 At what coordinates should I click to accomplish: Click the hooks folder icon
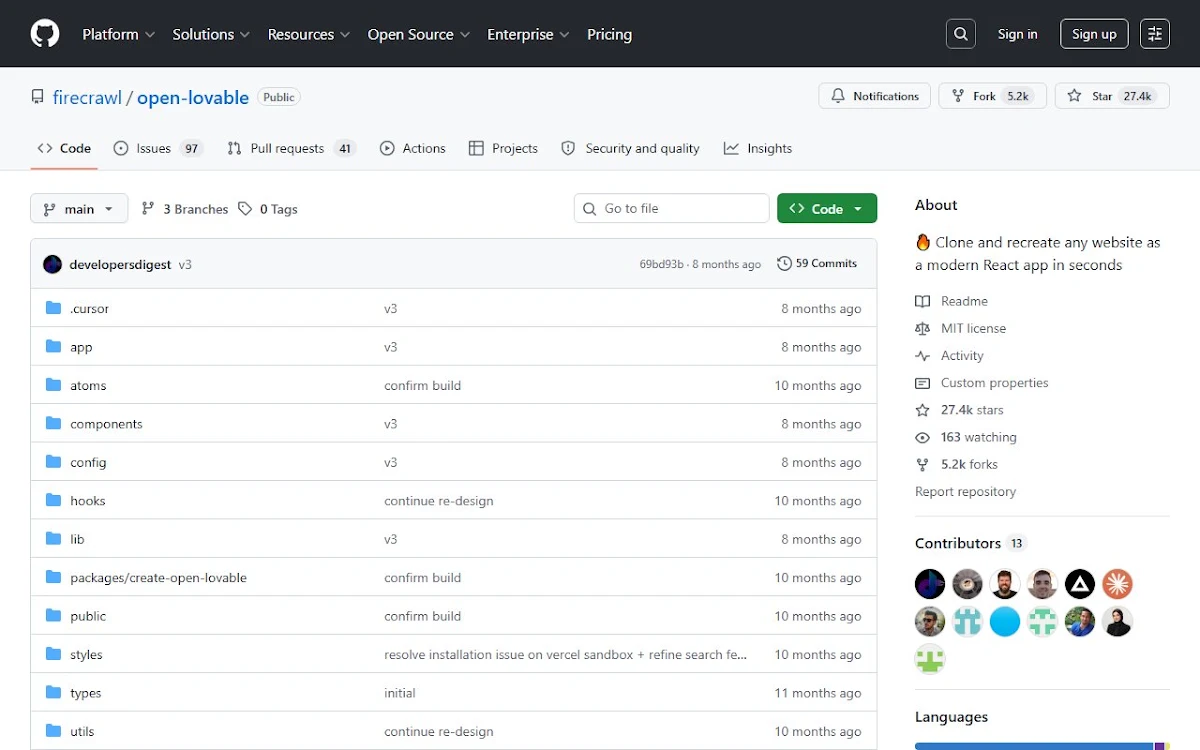pyautogui.click(x=54, y=500)
